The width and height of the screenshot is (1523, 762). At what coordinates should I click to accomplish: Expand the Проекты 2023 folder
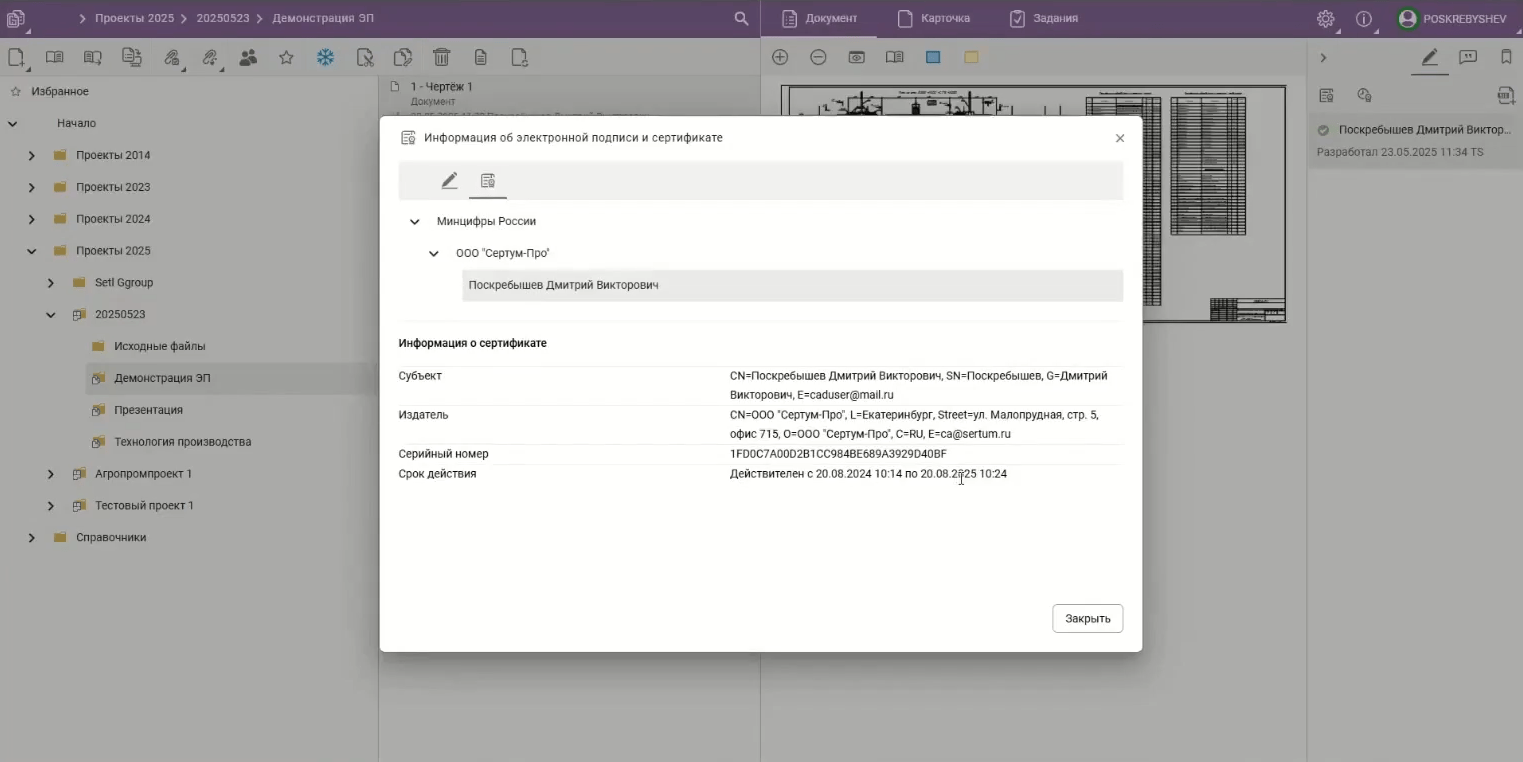point(32,187)
